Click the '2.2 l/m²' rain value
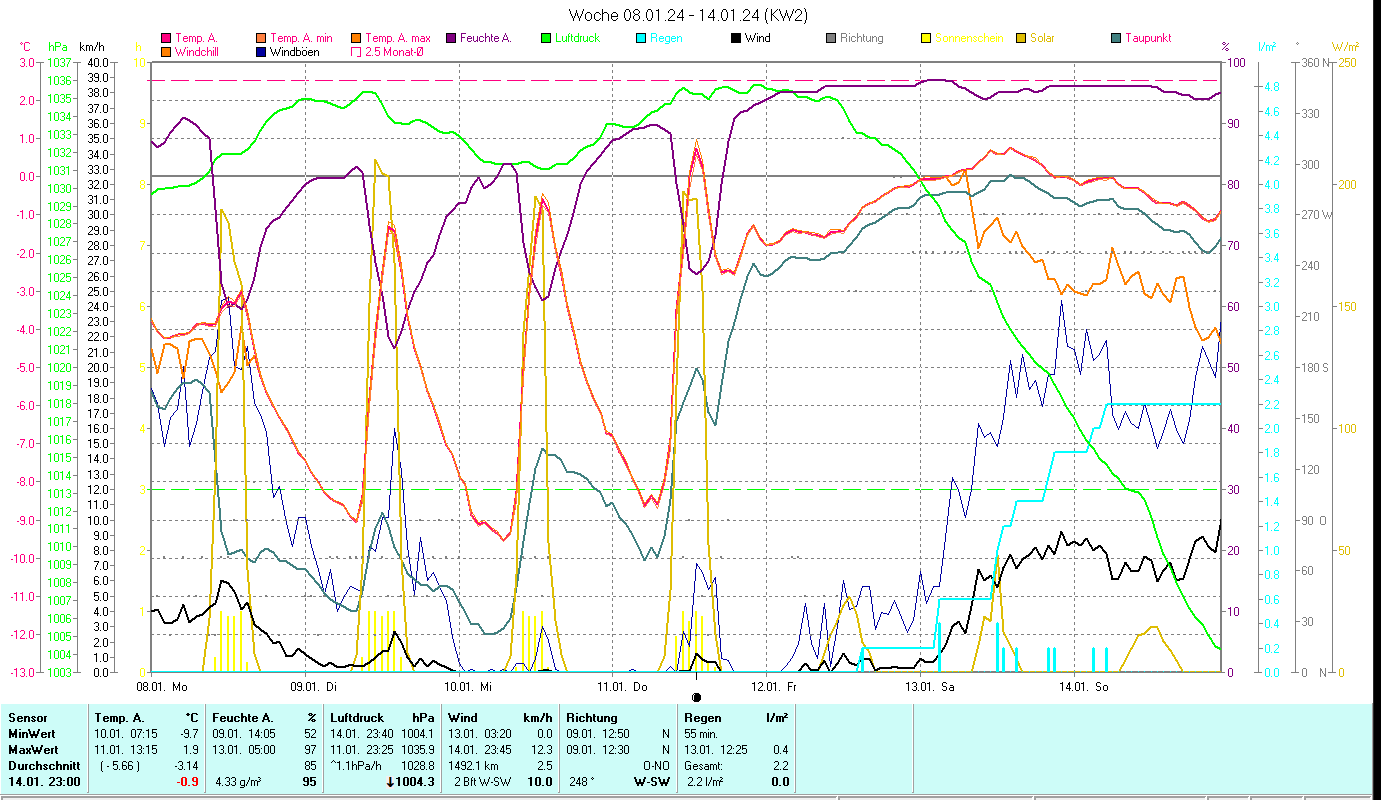Image resolution: width=1381 pixels, height=800 pixels. pos(705,782)
